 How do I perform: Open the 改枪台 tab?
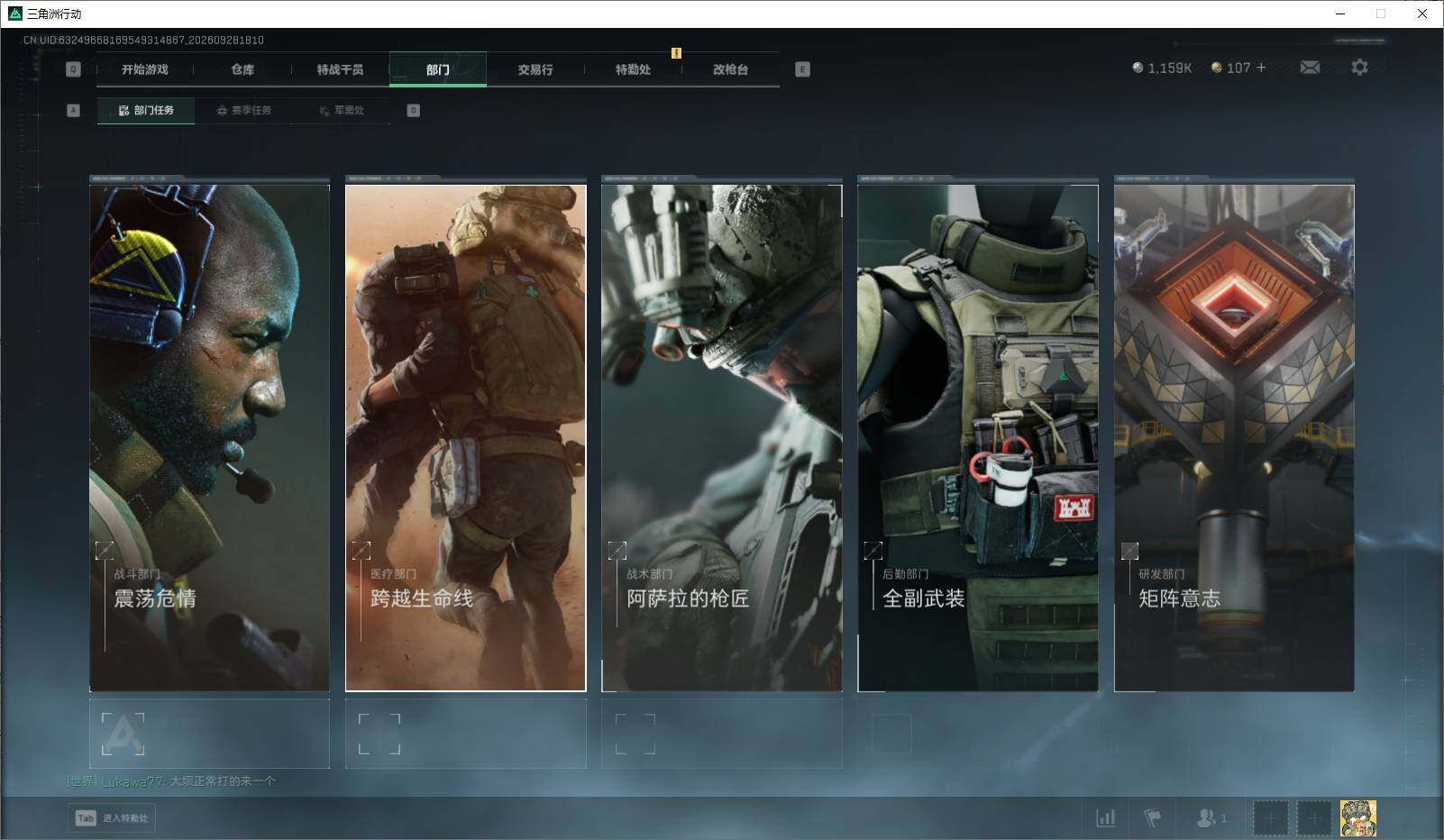(x=730, y=69)
